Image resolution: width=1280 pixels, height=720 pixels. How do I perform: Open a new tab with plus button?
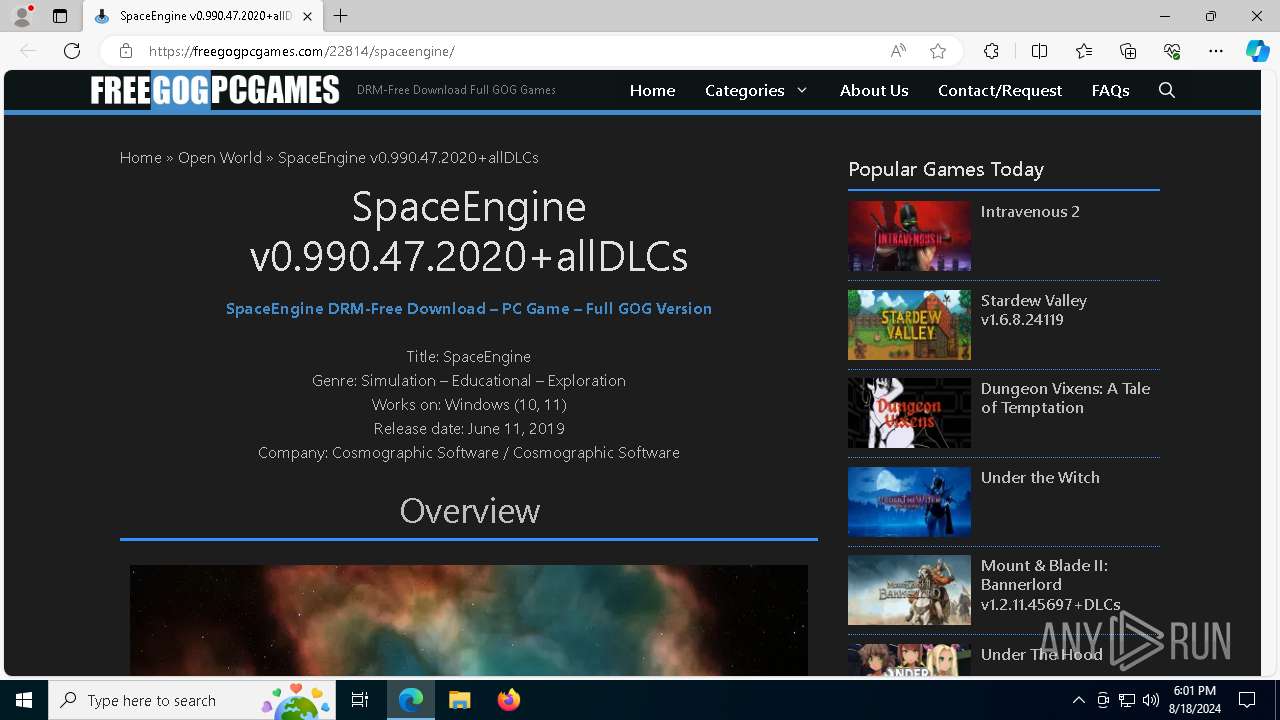341,16
